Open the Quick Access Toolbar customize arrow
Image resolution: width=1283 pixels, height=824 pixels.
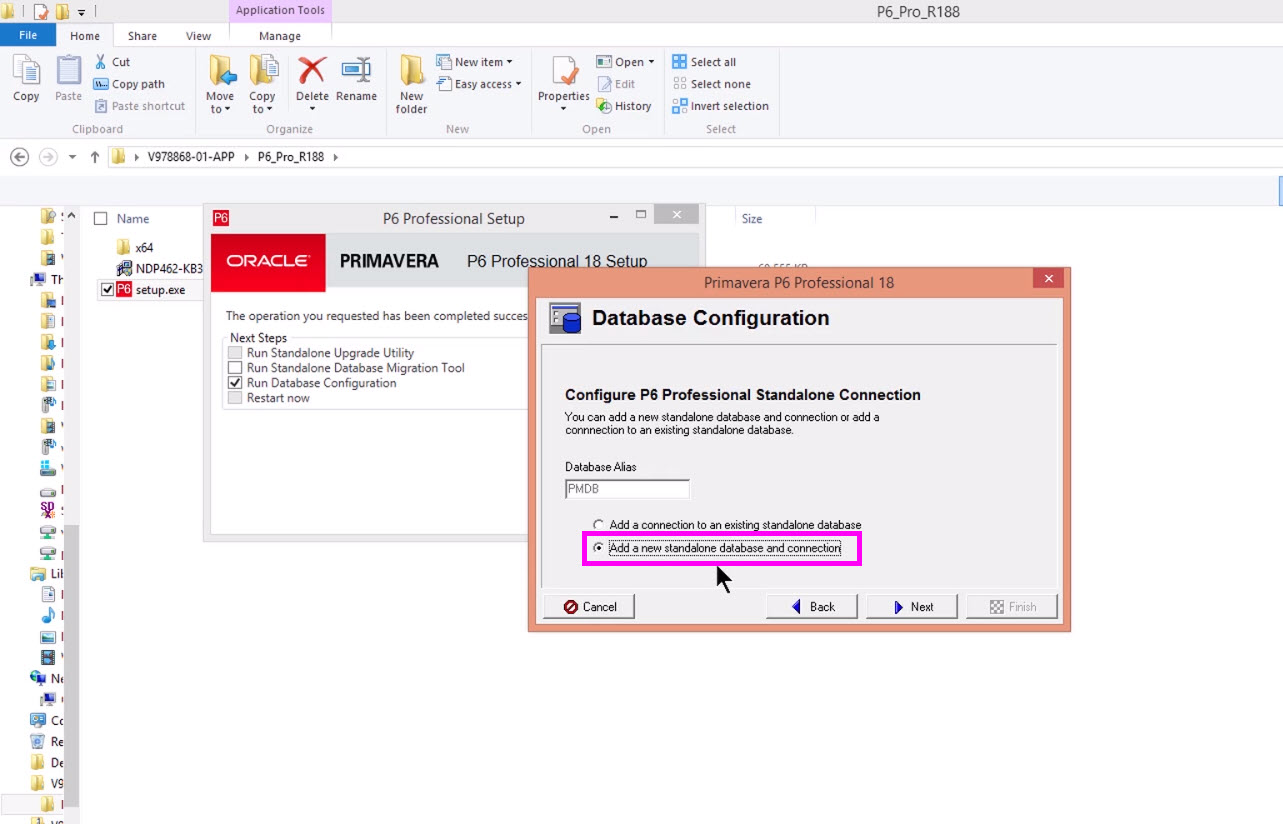point(82,12)
